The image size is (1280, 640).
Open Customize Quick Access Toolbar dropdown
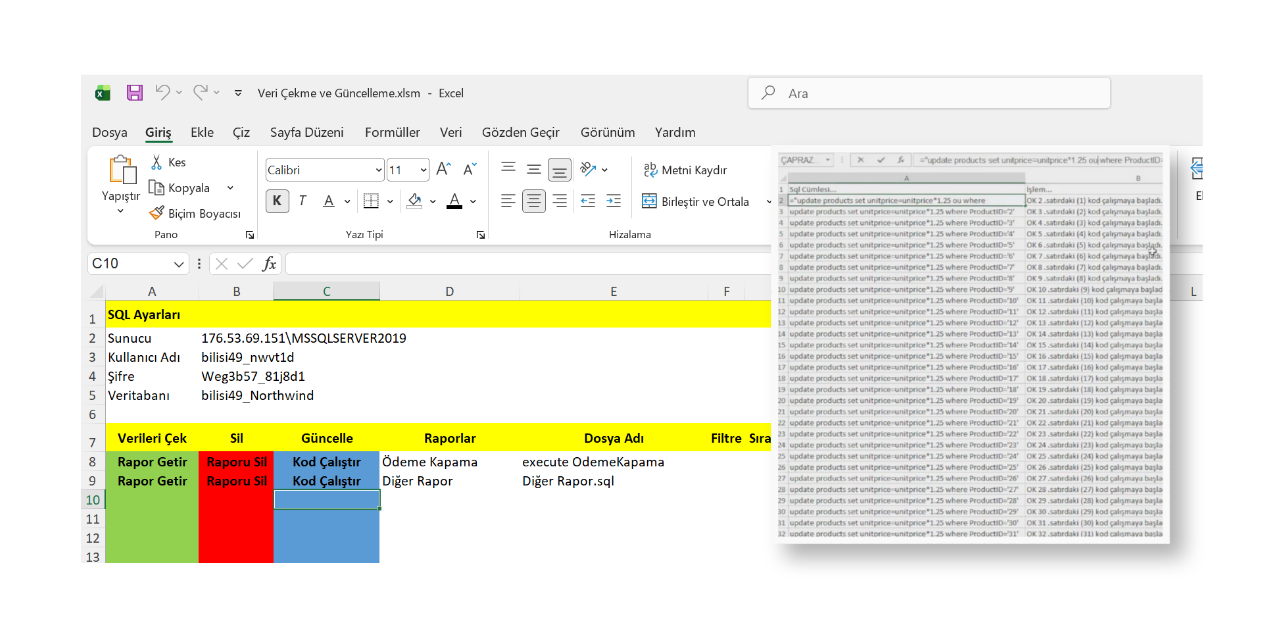(x=238, y=93)
